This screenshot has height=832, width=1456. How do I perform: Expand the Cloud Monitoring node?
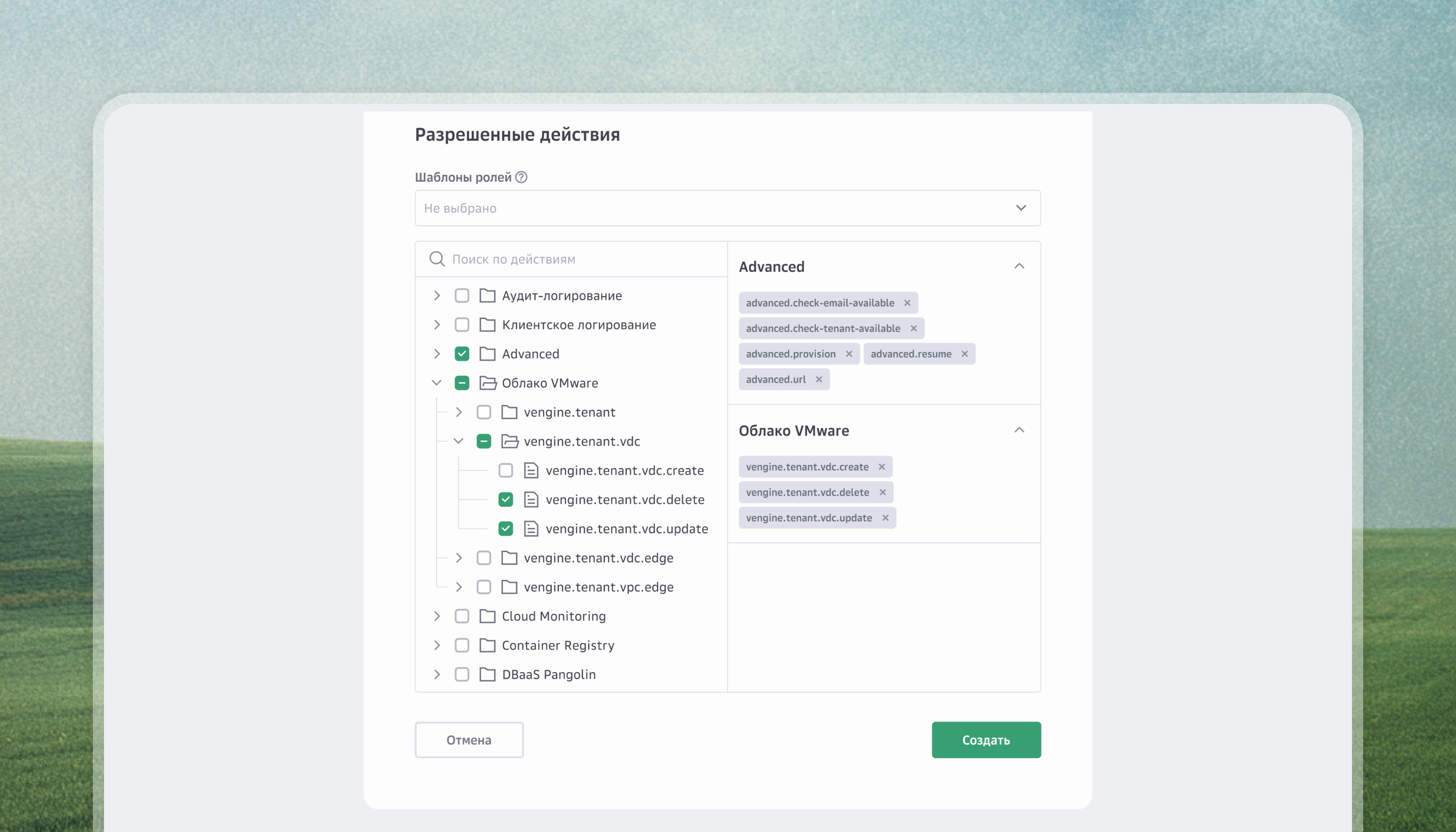tap(437, 616)
